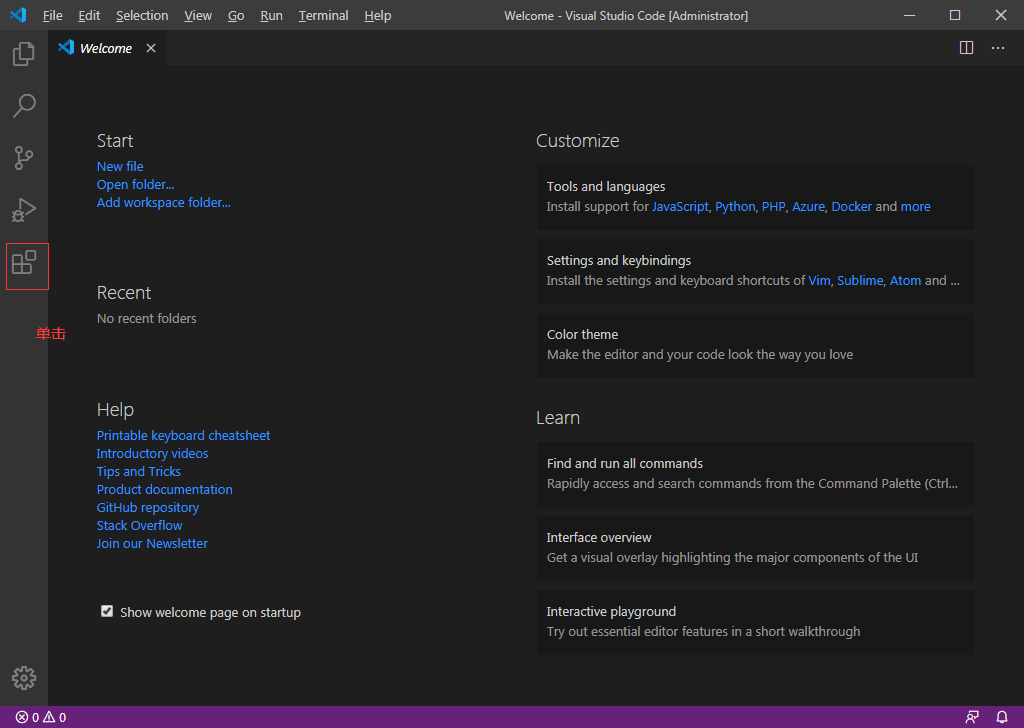Open the Interactive playground card
1024x728 pixels.
[x=754, y=622]
